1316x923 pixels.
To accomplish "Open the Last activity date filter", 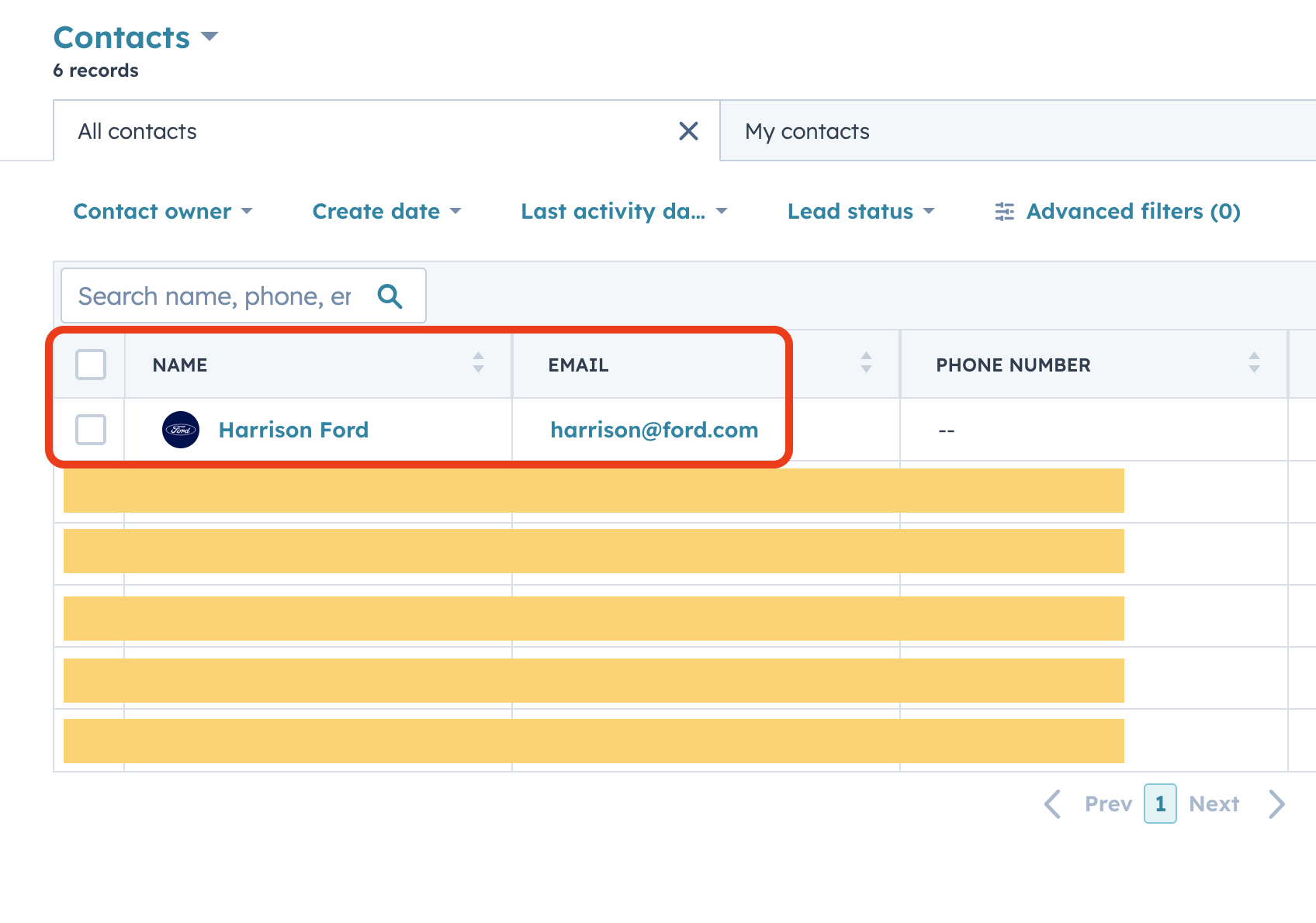I will click(624, 212).
